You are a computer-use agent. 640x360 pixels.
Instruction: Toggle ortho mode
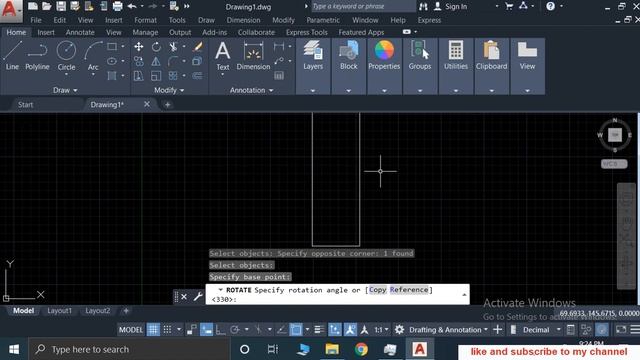pos(220,330)
